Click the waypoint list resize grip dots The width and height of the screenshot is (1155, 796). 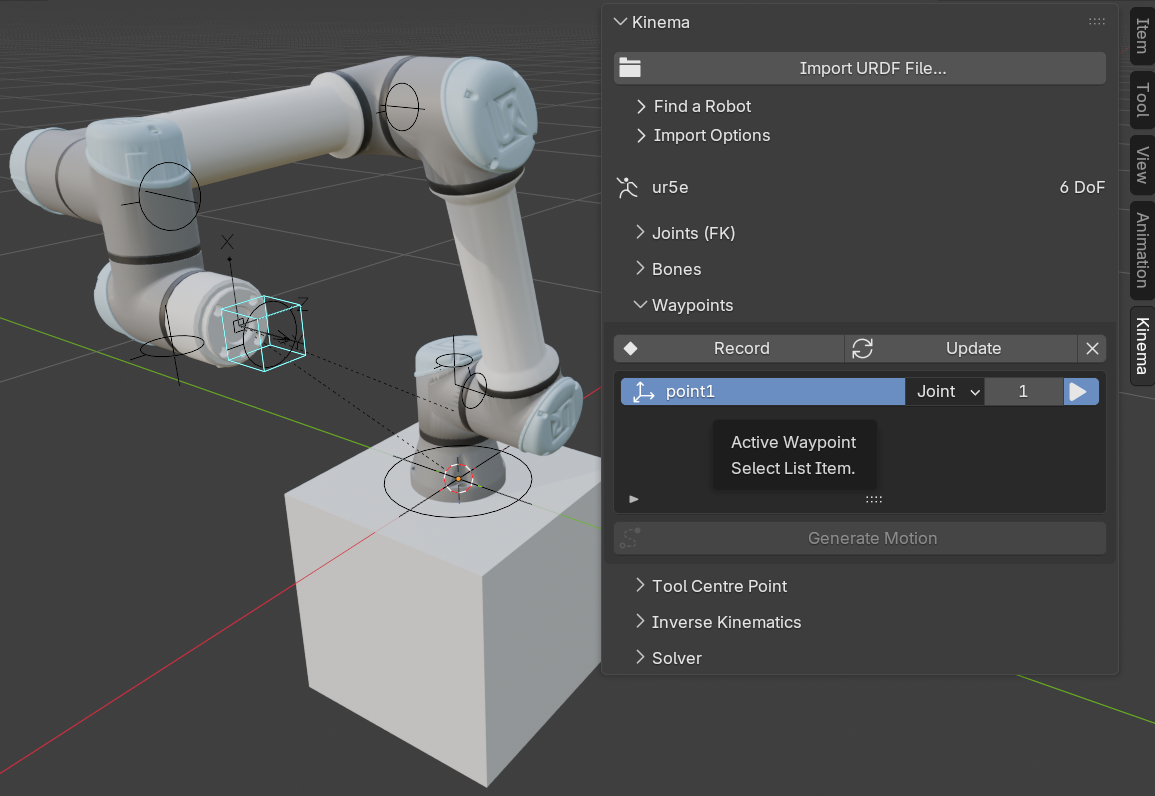874,499
